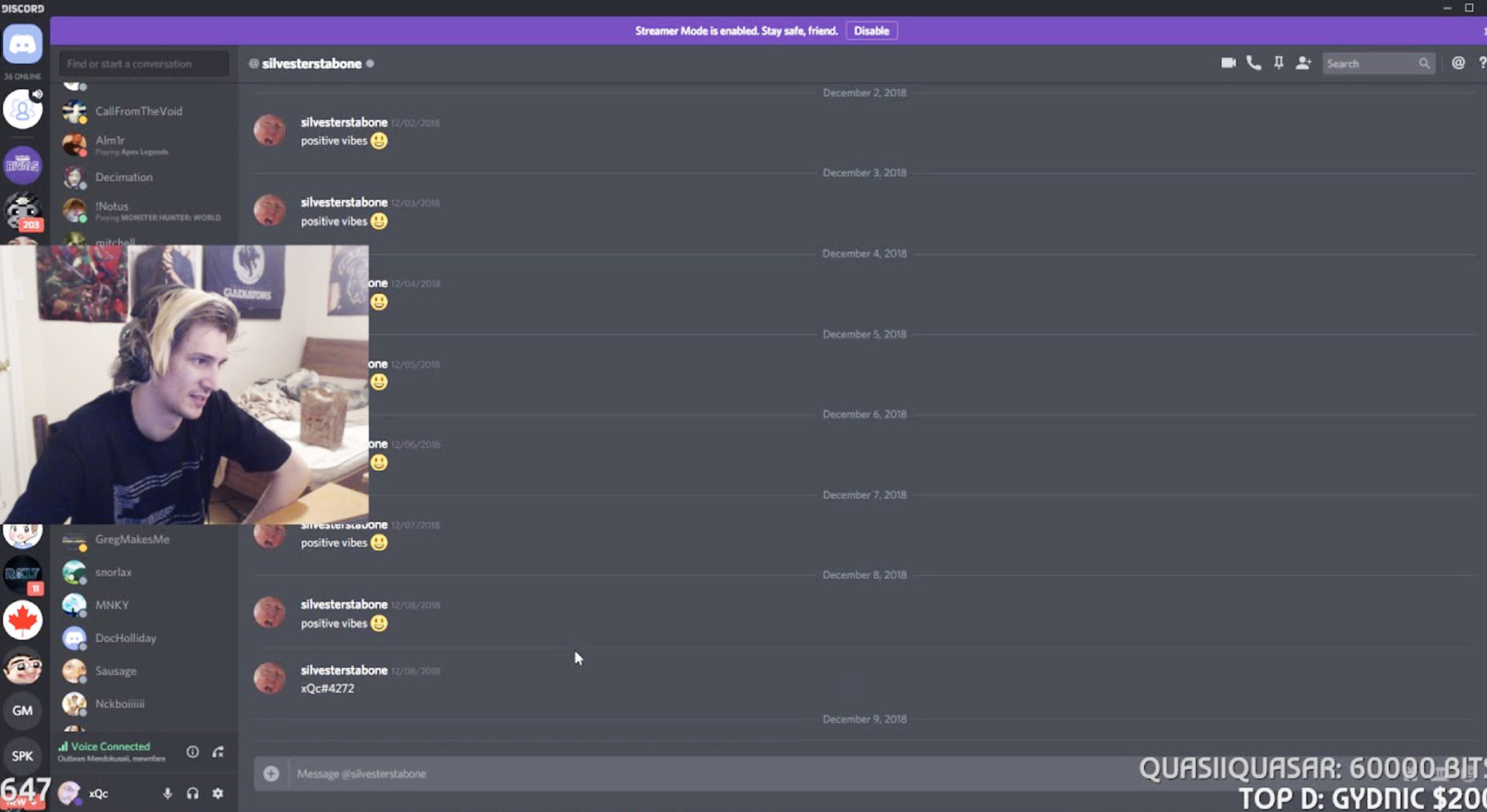Open the GM server
The width and height of the screenshot is (1487, 812).
click(x=22, y=710)
